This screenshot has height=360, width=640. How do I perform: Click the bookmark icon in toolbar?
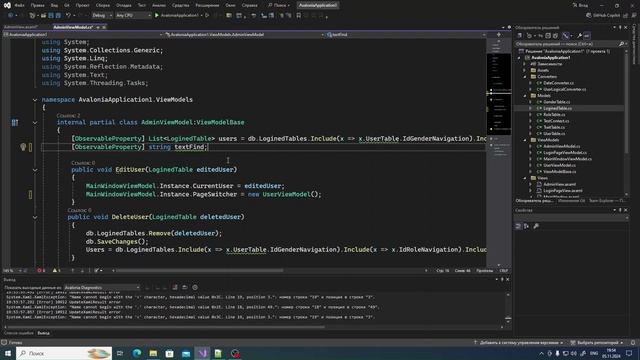(x=298, y=16)
